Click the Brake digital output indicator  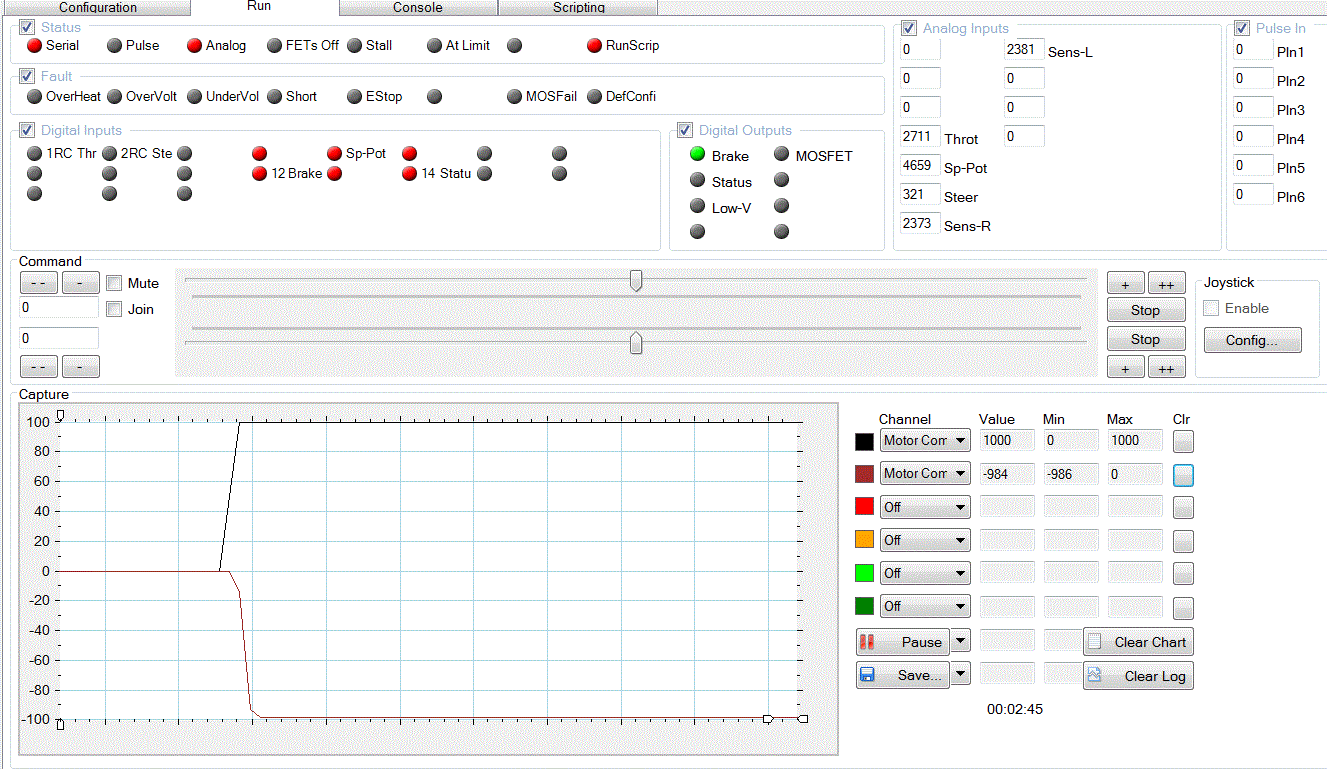point(698,155)
